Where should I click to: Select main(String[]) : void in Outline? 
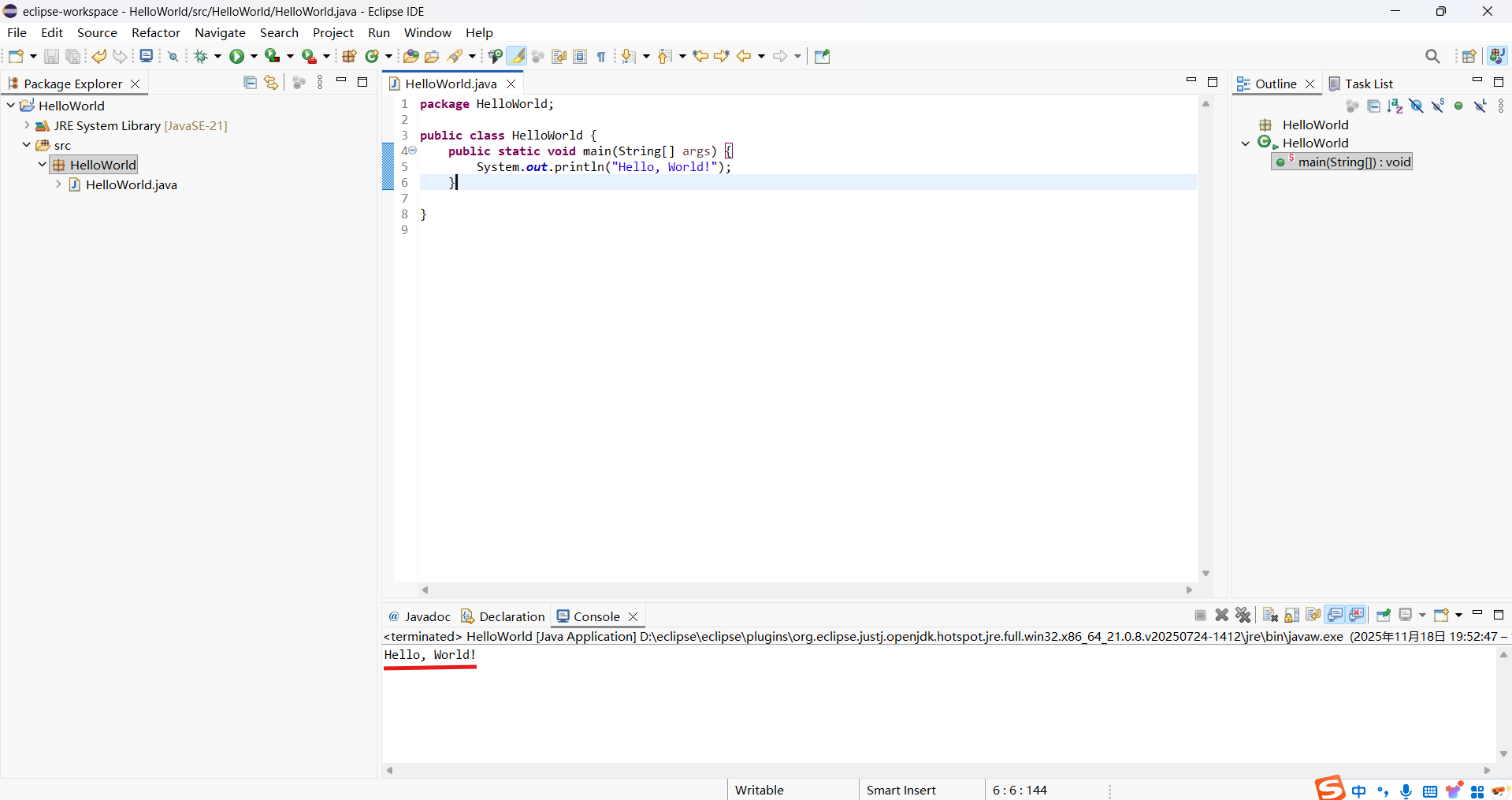pos(1342,162)
